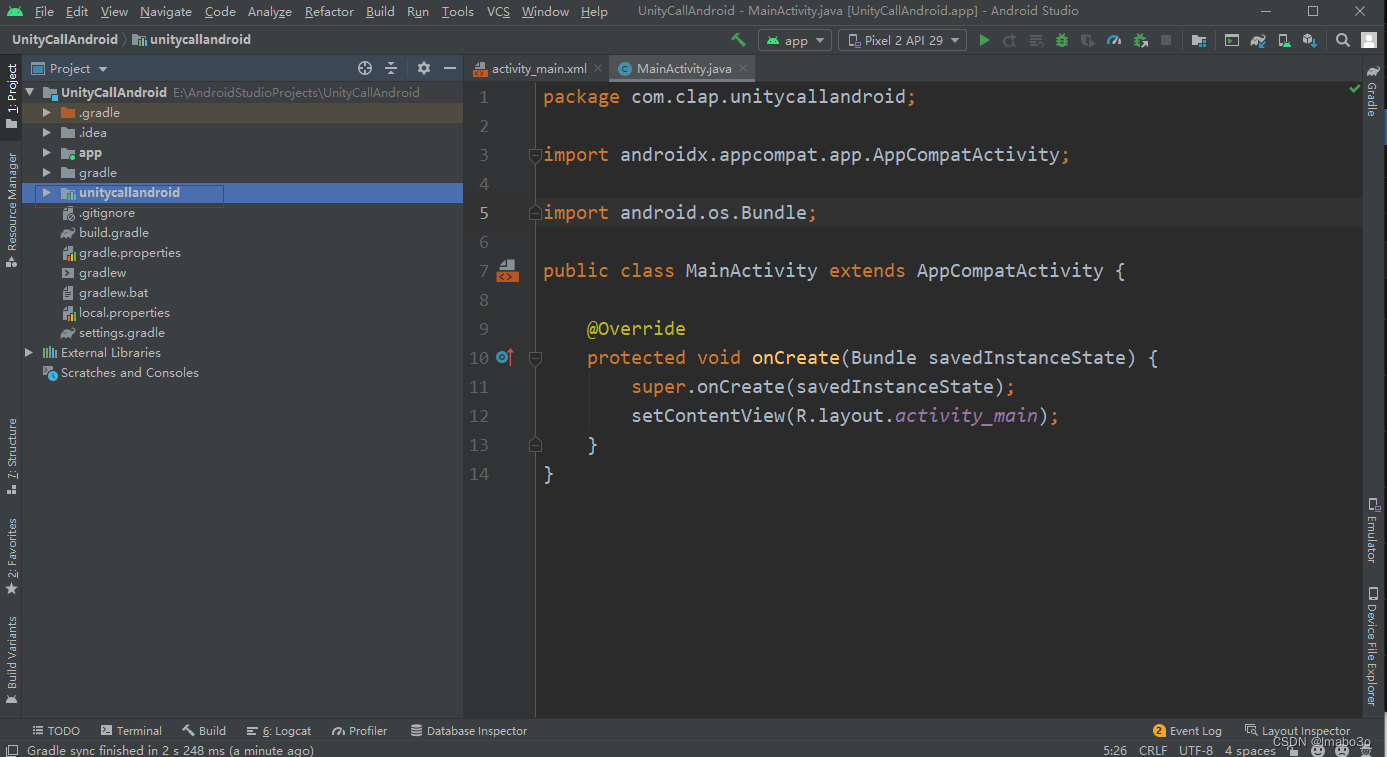Click the Apply Code Changes icon

(x=1036, y=41)
